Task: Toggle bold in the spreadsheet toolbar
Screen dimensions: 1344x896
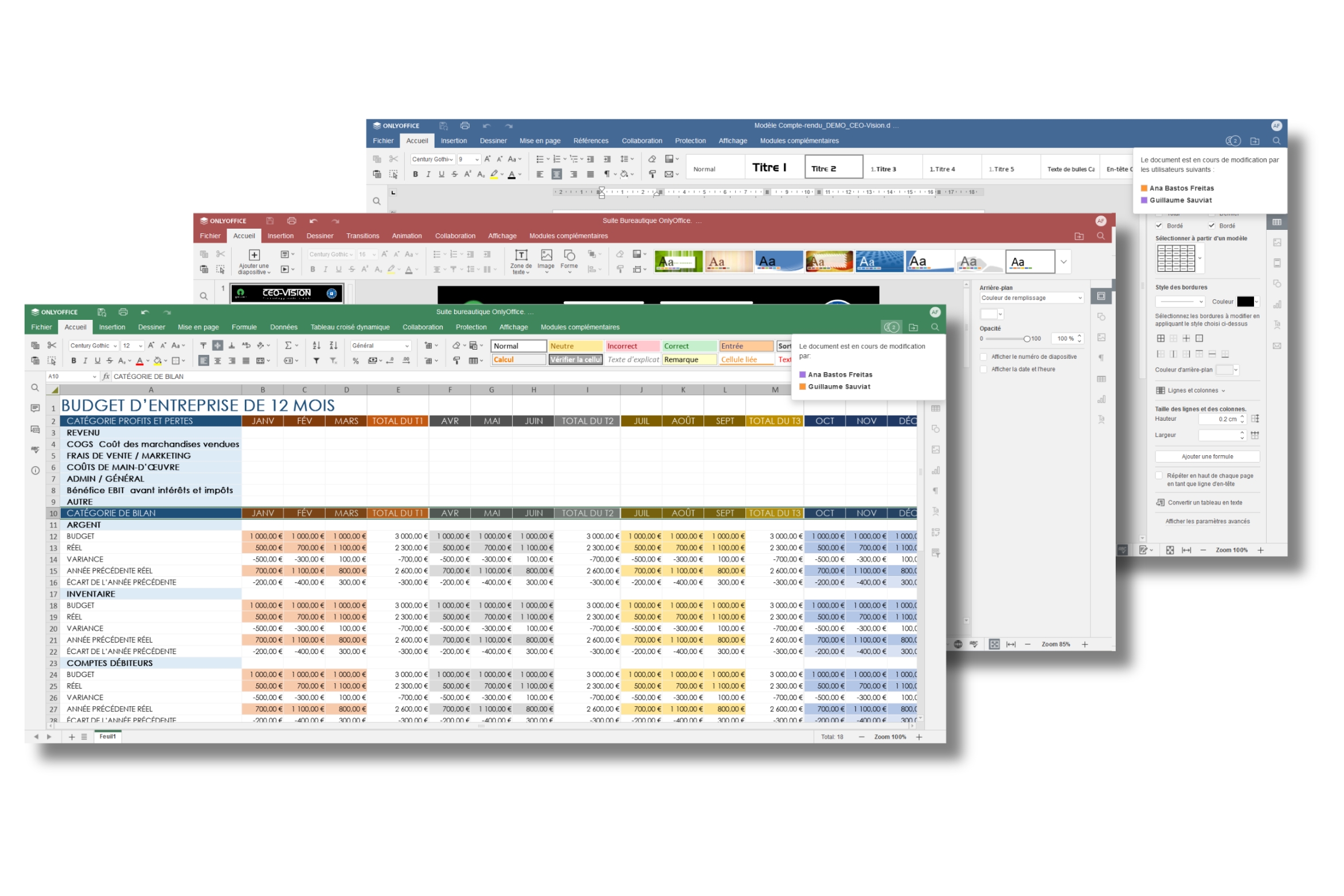Action: coord(73,361)
